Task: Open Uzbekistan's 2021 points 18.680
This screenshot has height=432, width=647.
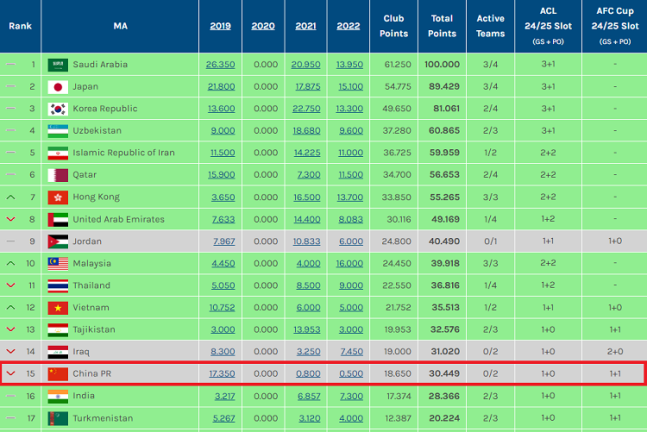Action: click(x=307, y=131)
